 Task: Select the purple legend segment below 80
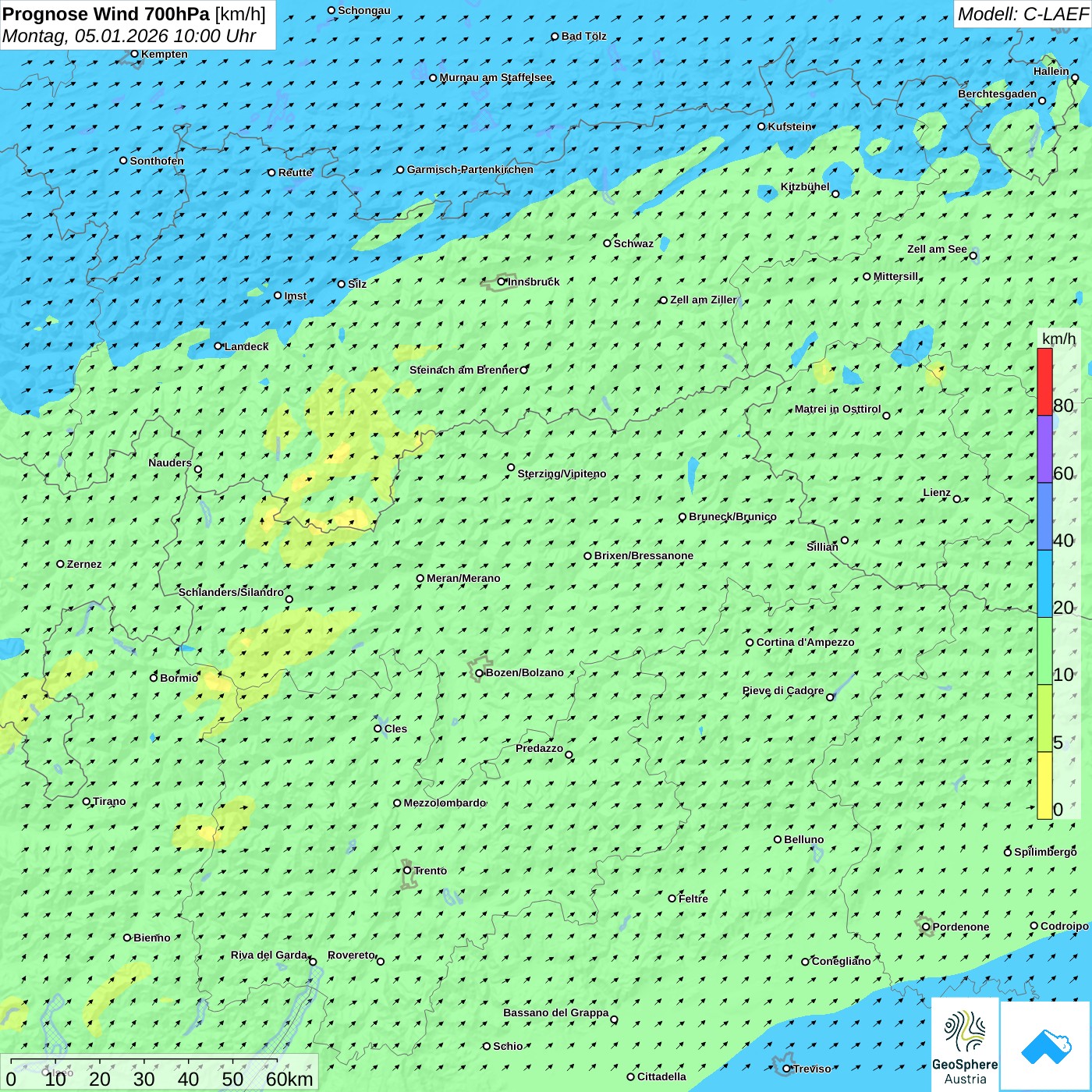[x=1044, y=448]
